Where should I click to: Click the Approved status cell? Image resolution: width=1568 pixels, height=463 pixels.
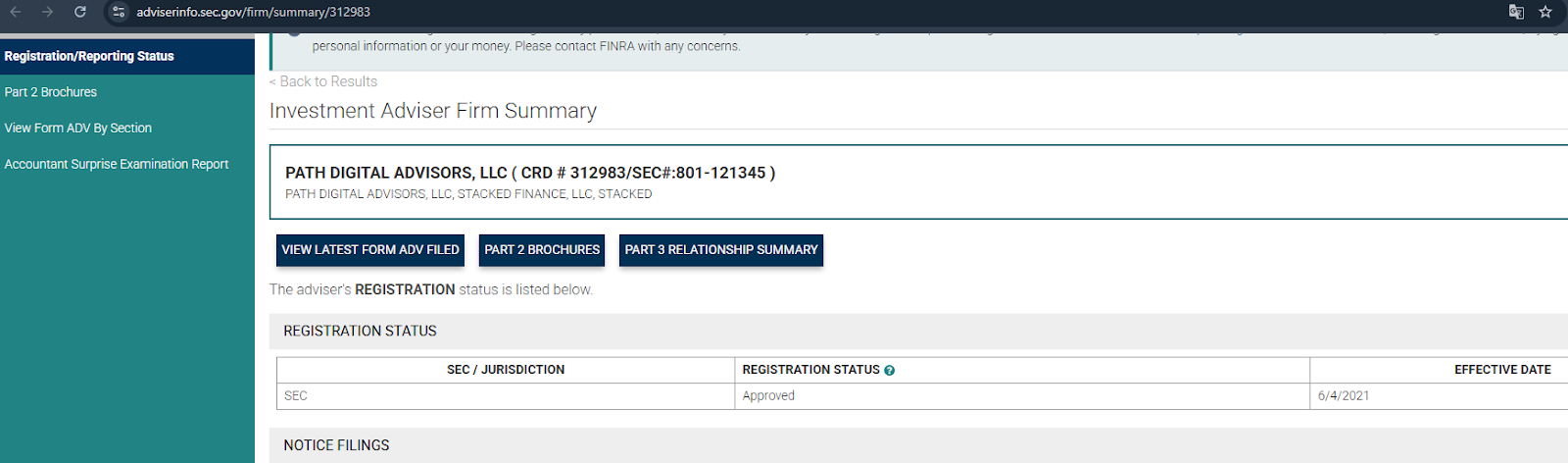tap(768, 396)
